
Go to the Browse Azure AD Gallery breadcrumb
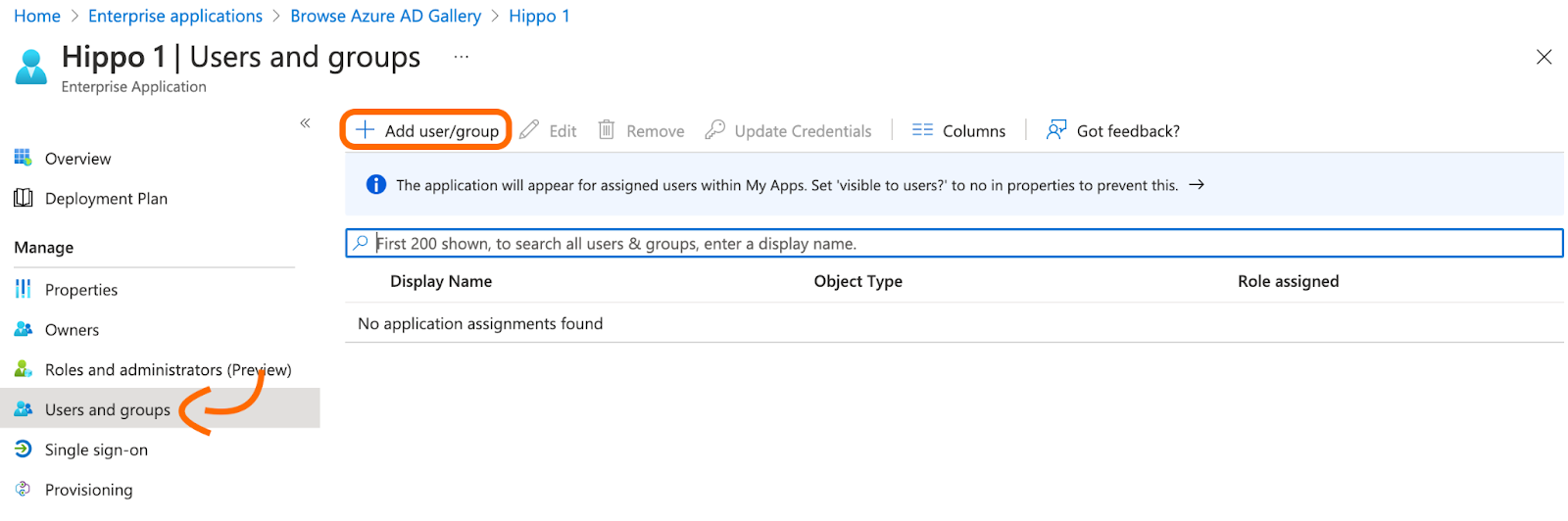click(x=385, y=16)
